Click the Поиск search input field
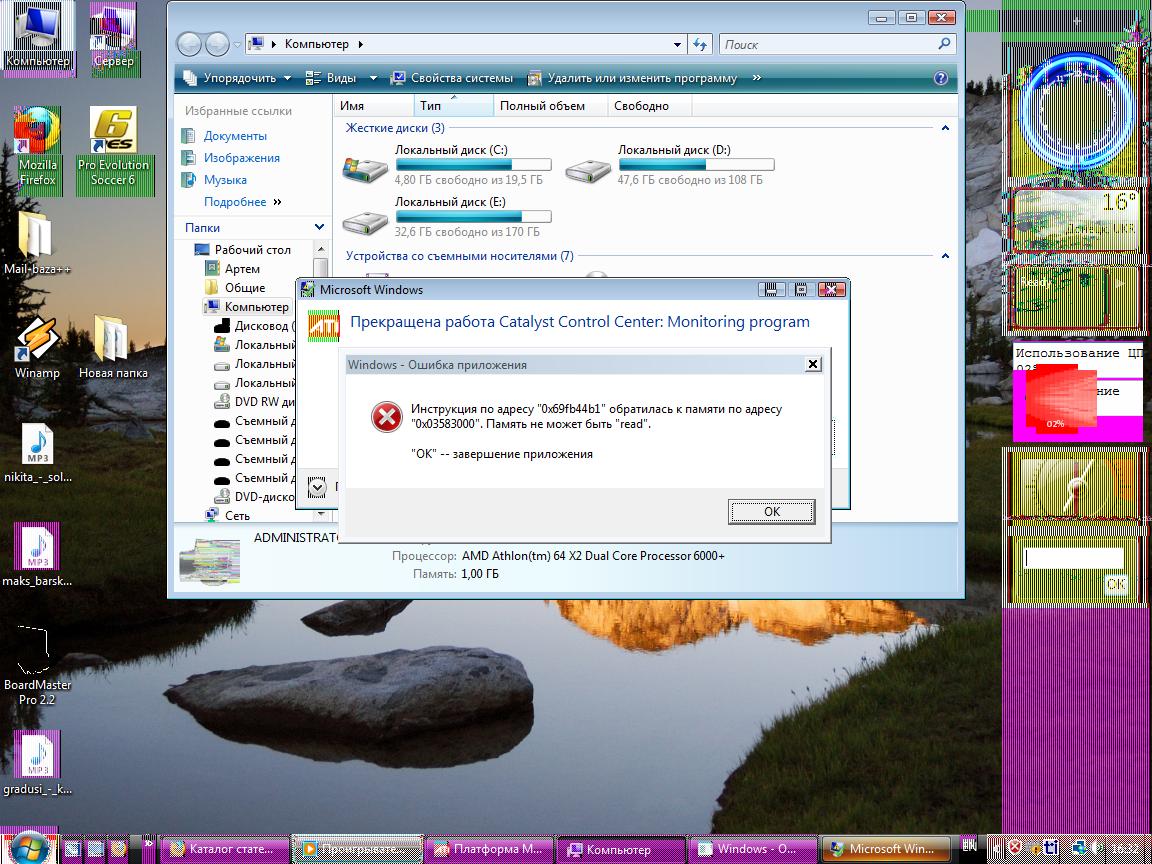Image resolution: width=1152 pixels, height=864 pixels. tap(829, 44)
